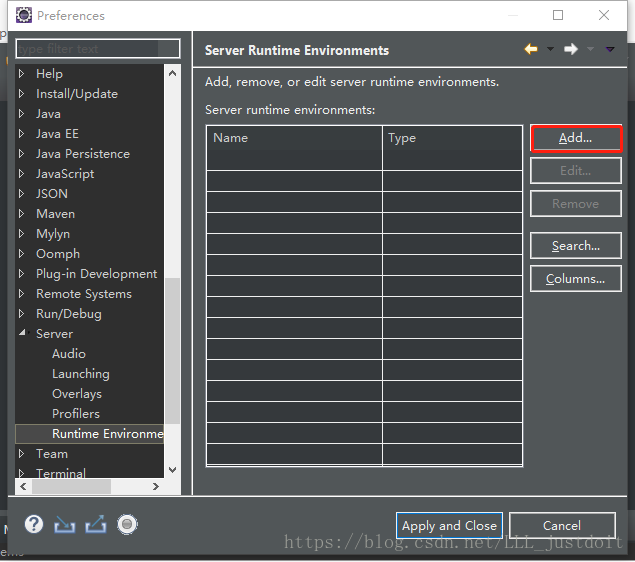This screenshot has width=635, height=562.
Task: Select the Mylyn preference category
Action: 53,234
